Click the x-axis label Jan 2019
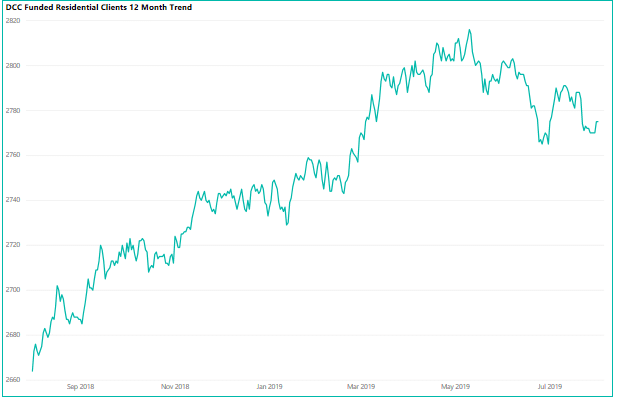Screen dimensions: 620x403 tap(269, 386)
